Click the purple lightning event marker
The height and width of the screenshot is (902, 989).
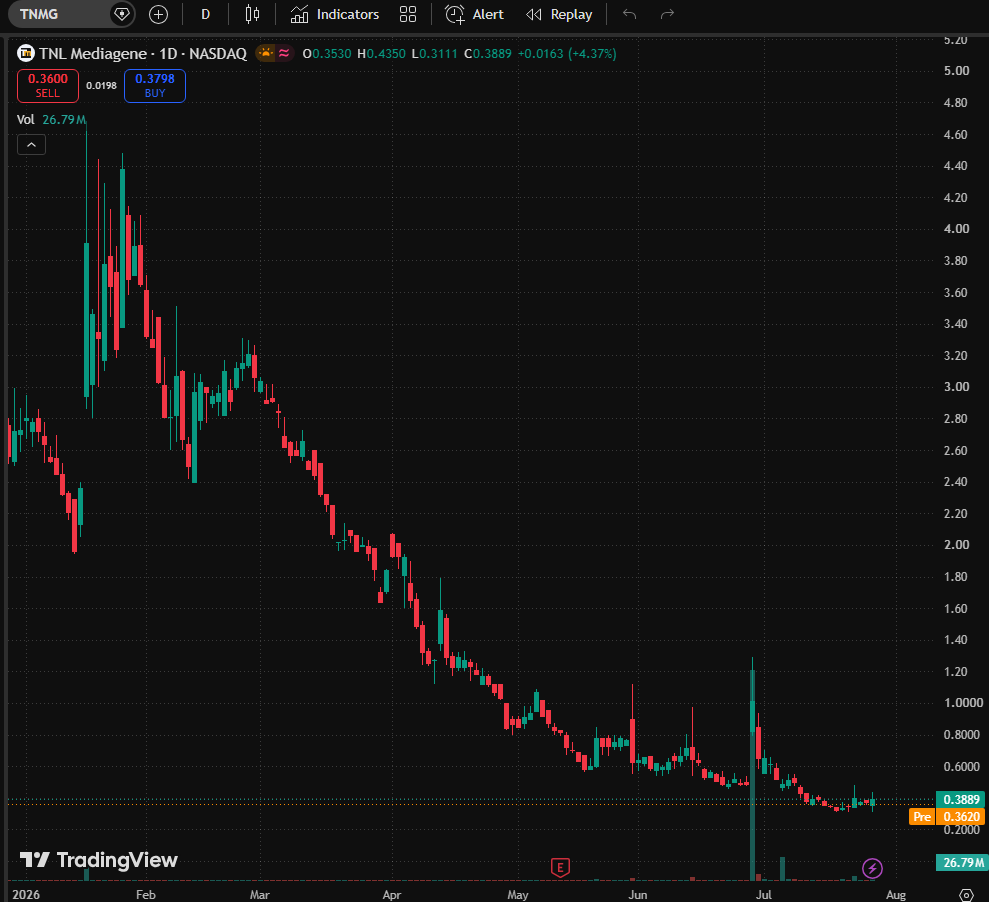click(872, 869)
